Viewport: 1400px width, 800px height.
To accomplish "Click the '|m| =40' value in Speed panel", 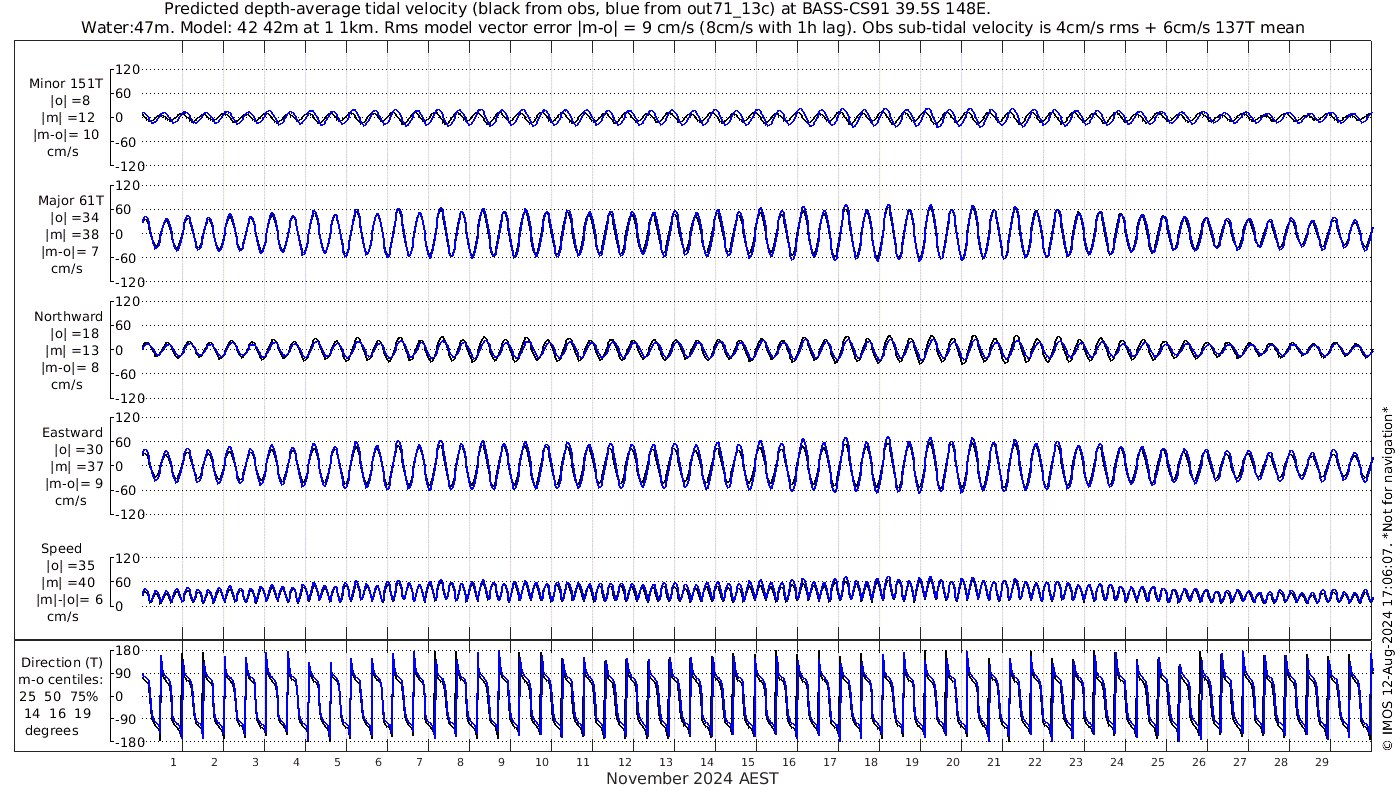I will [70, 583].
